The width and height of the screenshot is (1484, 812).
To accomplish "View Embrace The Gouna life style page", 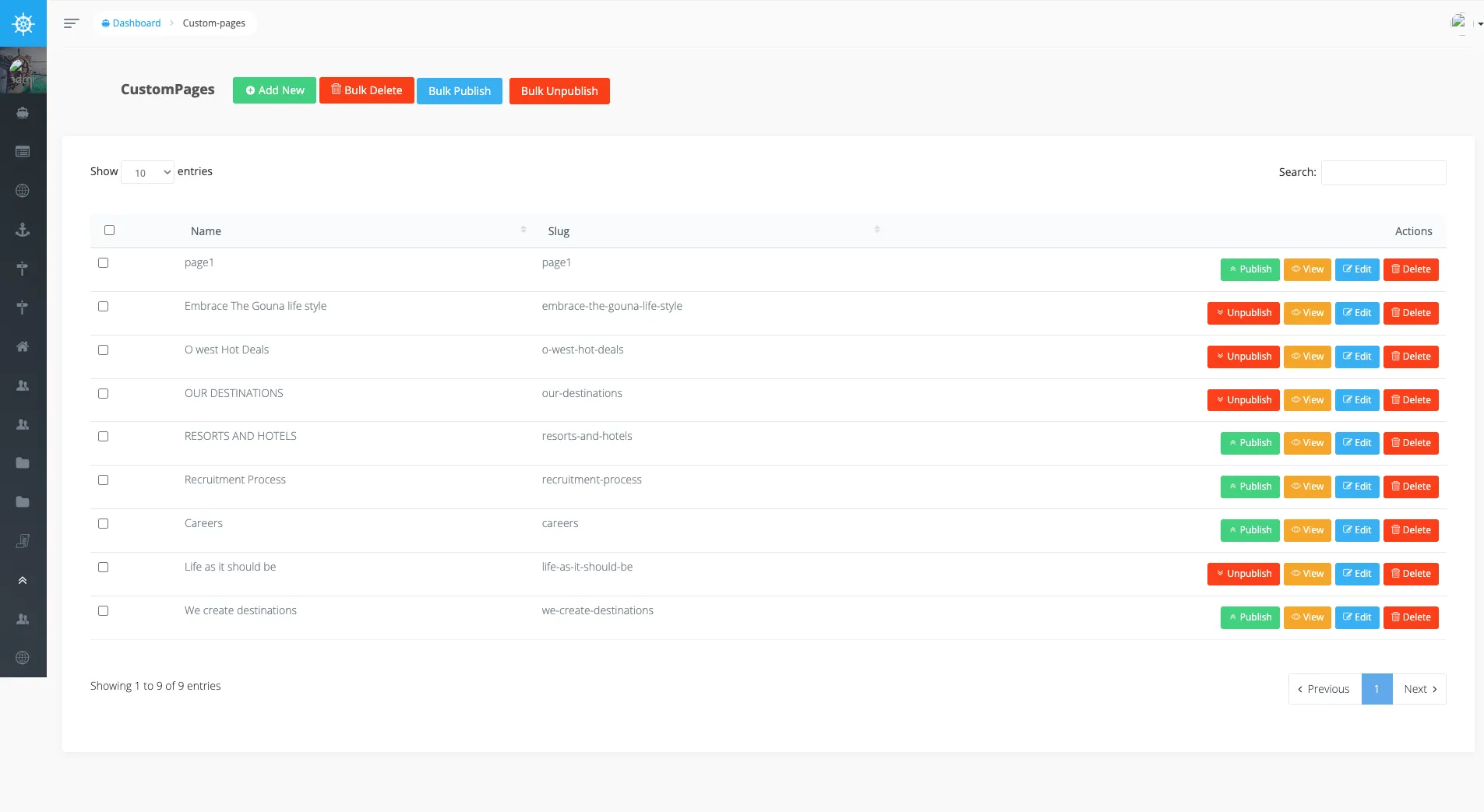I will pyautogui.click(x=1307, y=313).
